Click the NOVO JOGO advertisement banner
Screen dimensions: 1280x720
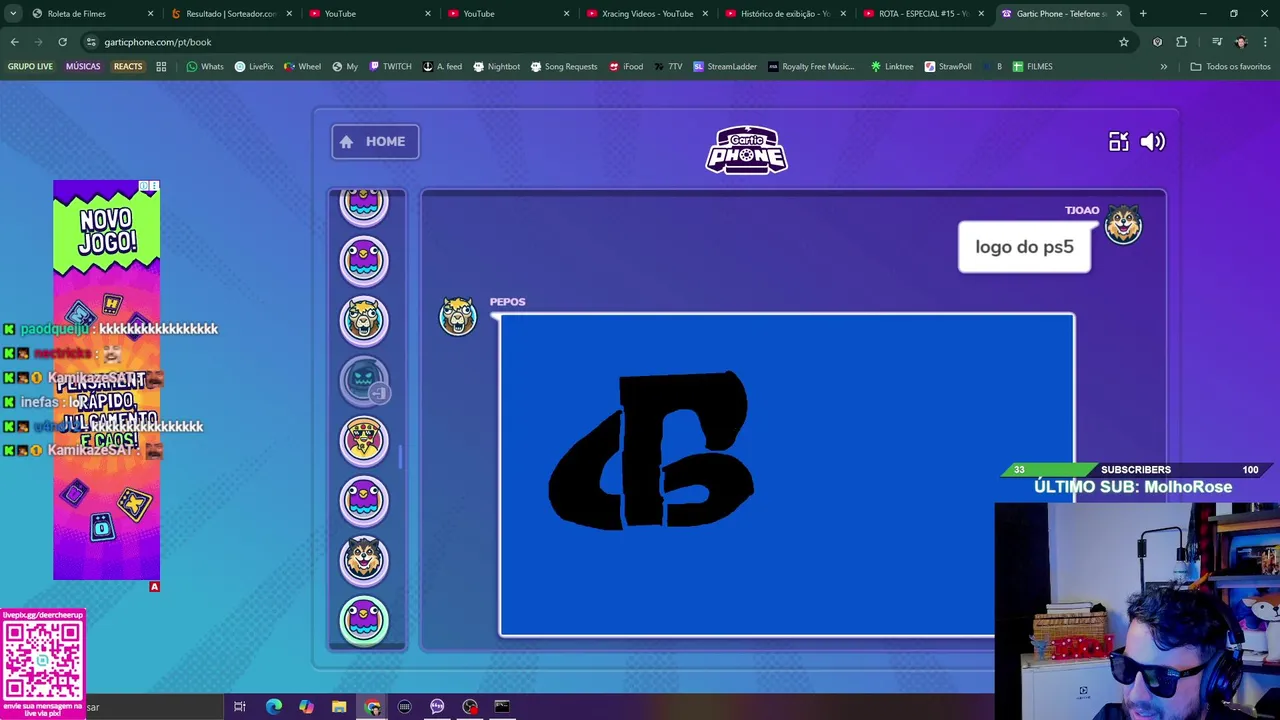[106, 380]
